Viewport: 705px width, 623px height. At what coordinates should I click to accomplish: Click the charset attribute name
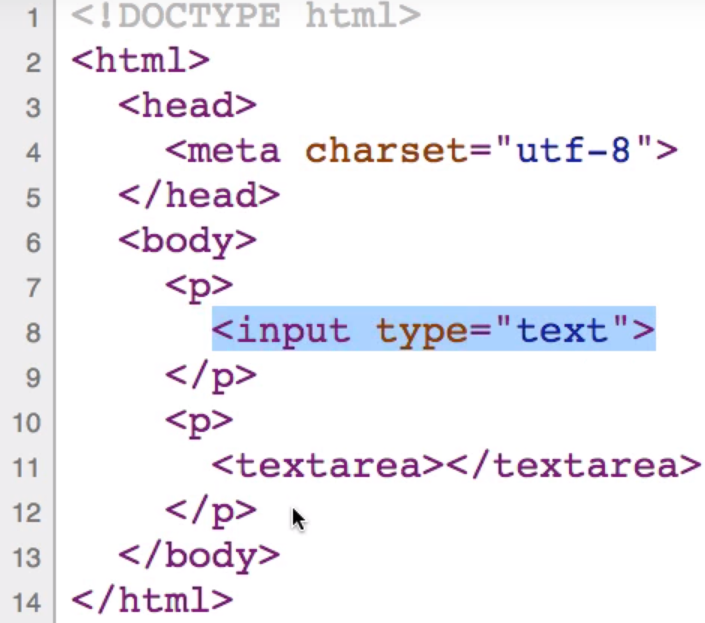[x=387, y=151]
